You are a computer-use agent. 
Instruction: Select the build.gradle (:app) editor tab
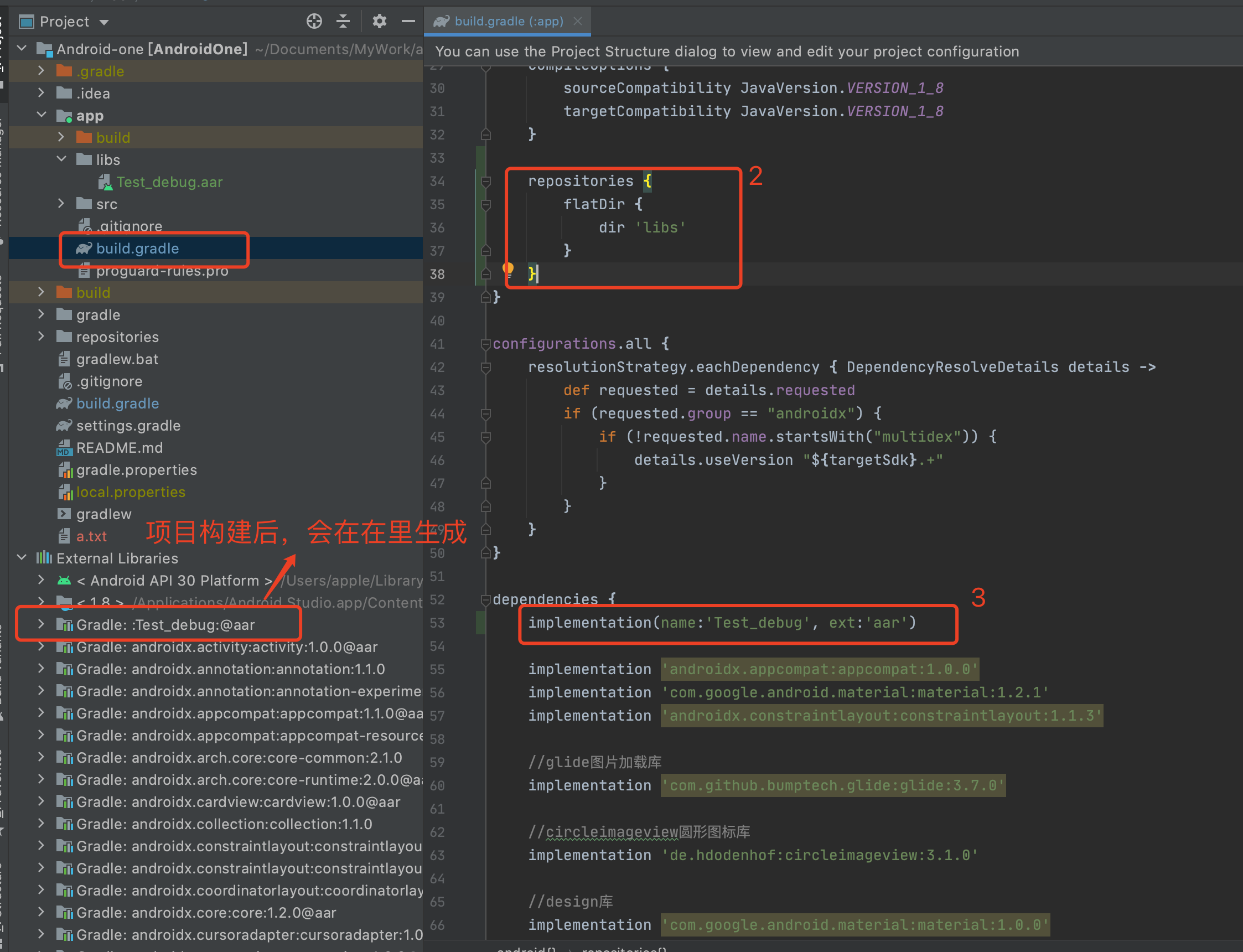[x=507, y=22]
